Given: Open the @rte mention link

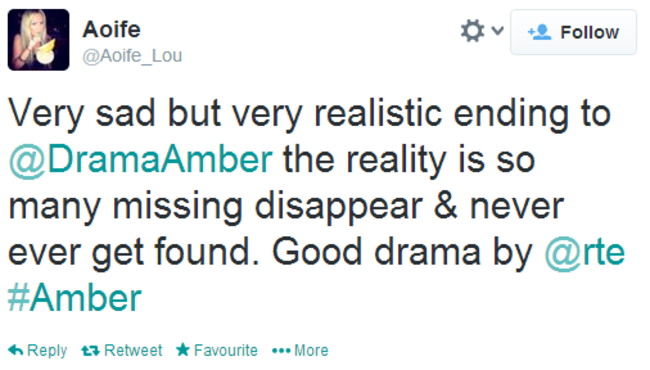Looking at the screenshot, I should pos(585,252).
